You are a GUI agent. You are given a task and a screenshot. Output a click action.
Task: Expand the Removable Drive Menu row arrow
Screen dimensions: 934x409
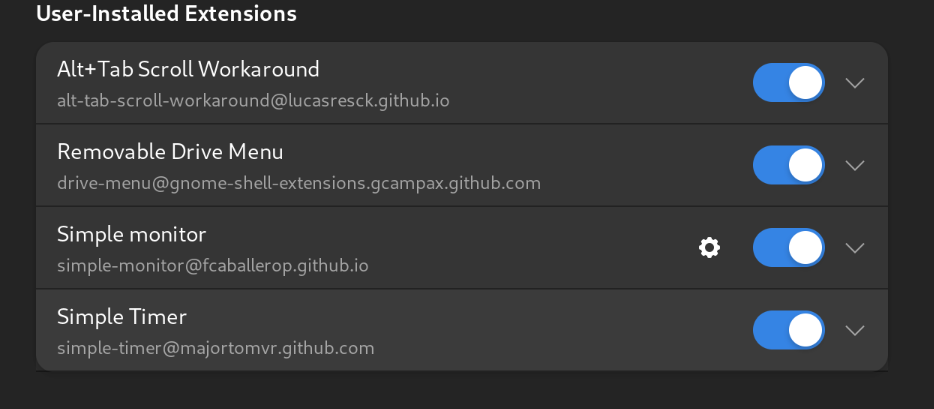coord(854,165)
